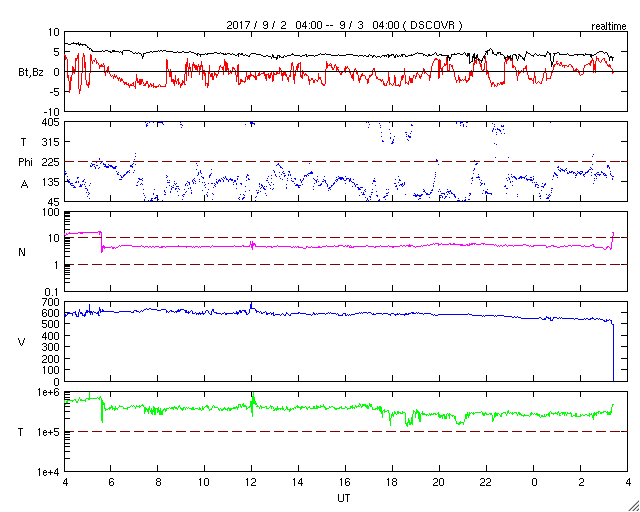
Task: Click the "2" hour tick on UT axis
Action: coord(581,483)
